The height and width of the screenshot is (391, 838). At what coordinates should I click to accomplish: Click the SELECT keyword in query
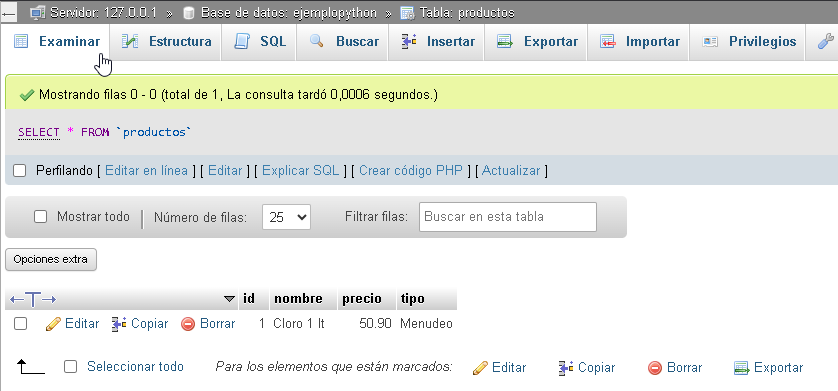[x=38, y=132]
